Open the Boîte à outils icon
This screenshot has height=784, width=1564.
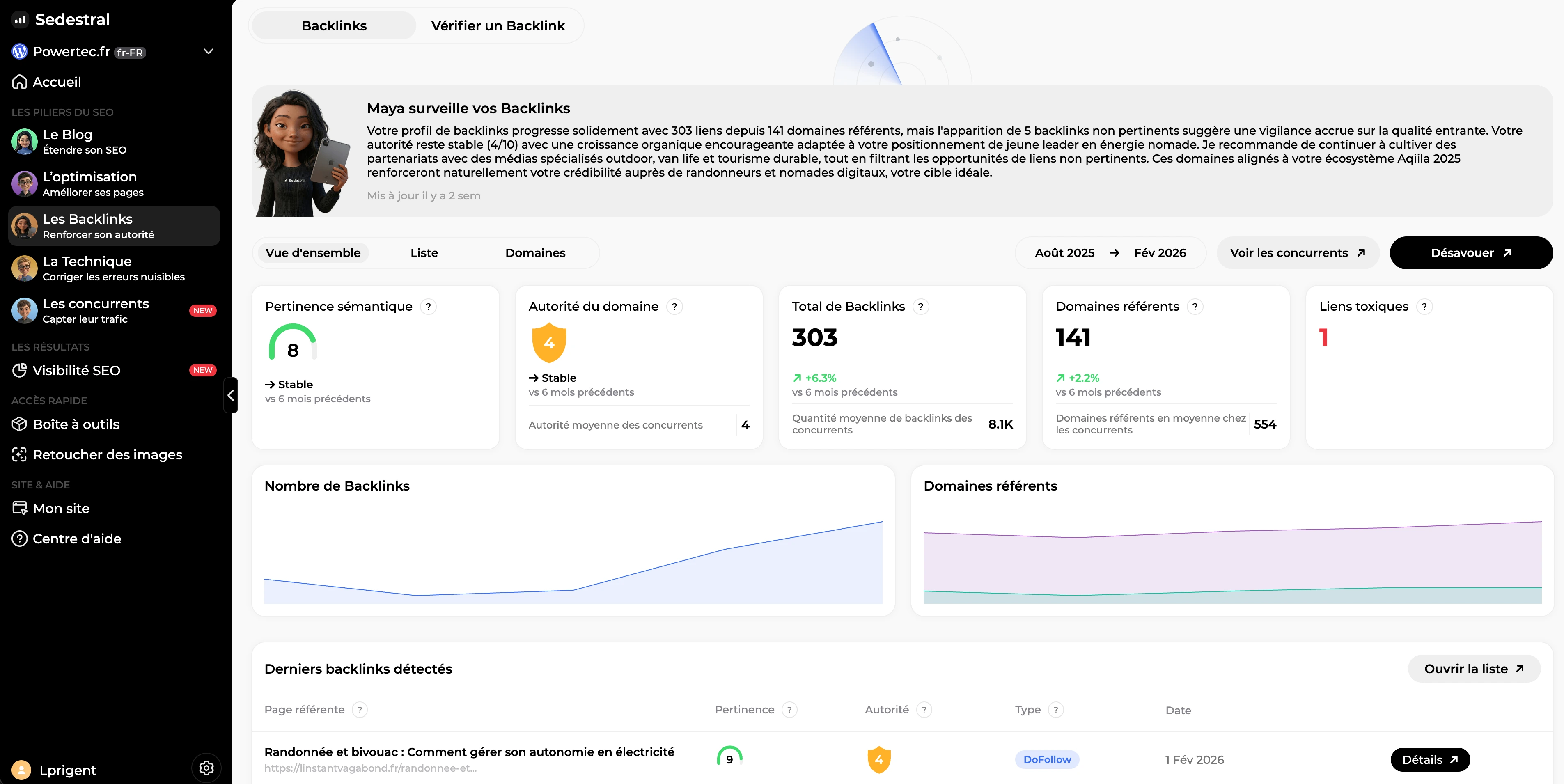(19, 424)
